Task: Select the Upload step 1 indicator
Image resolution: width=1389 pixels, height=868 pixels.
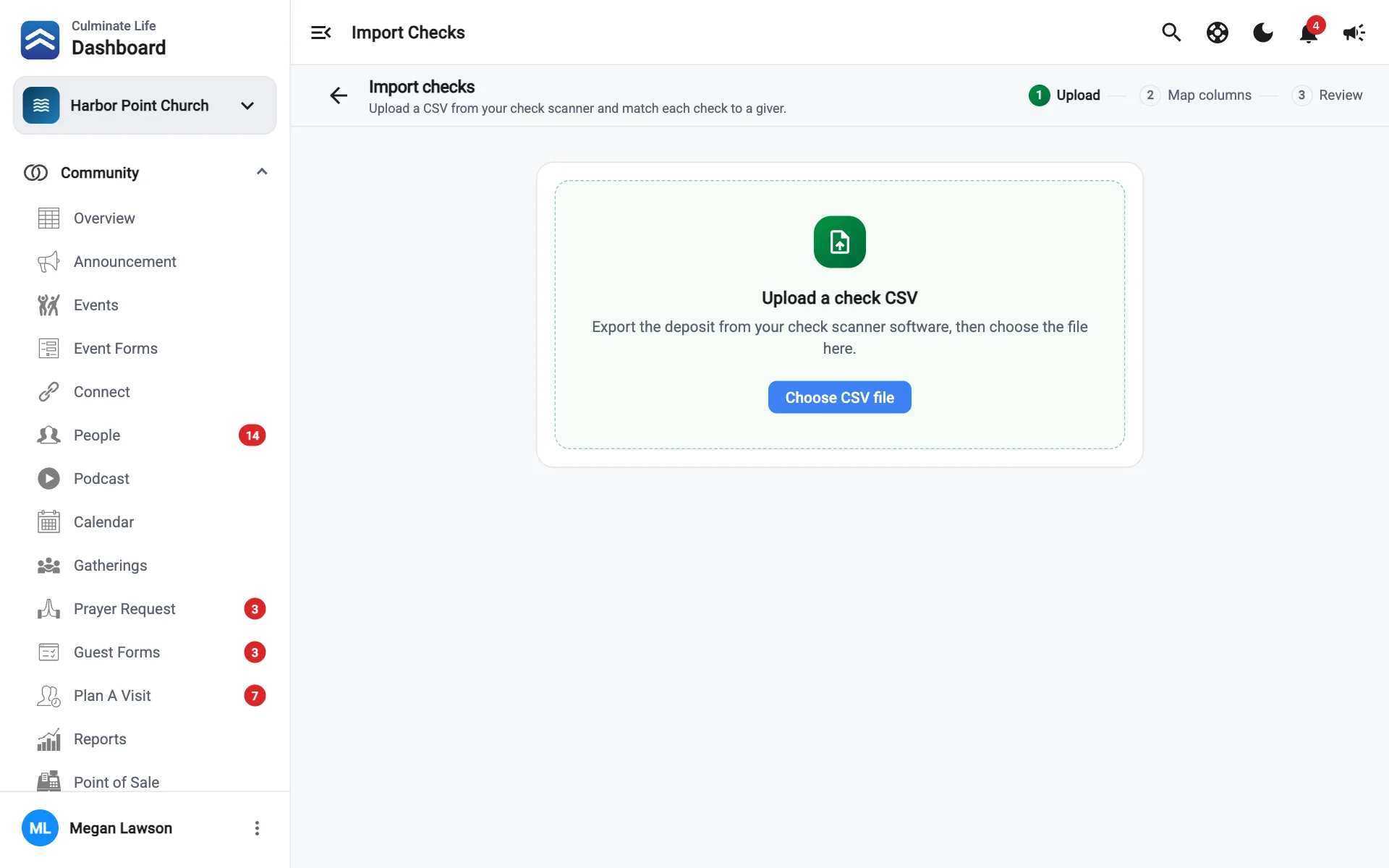Action: [1064, 95]
